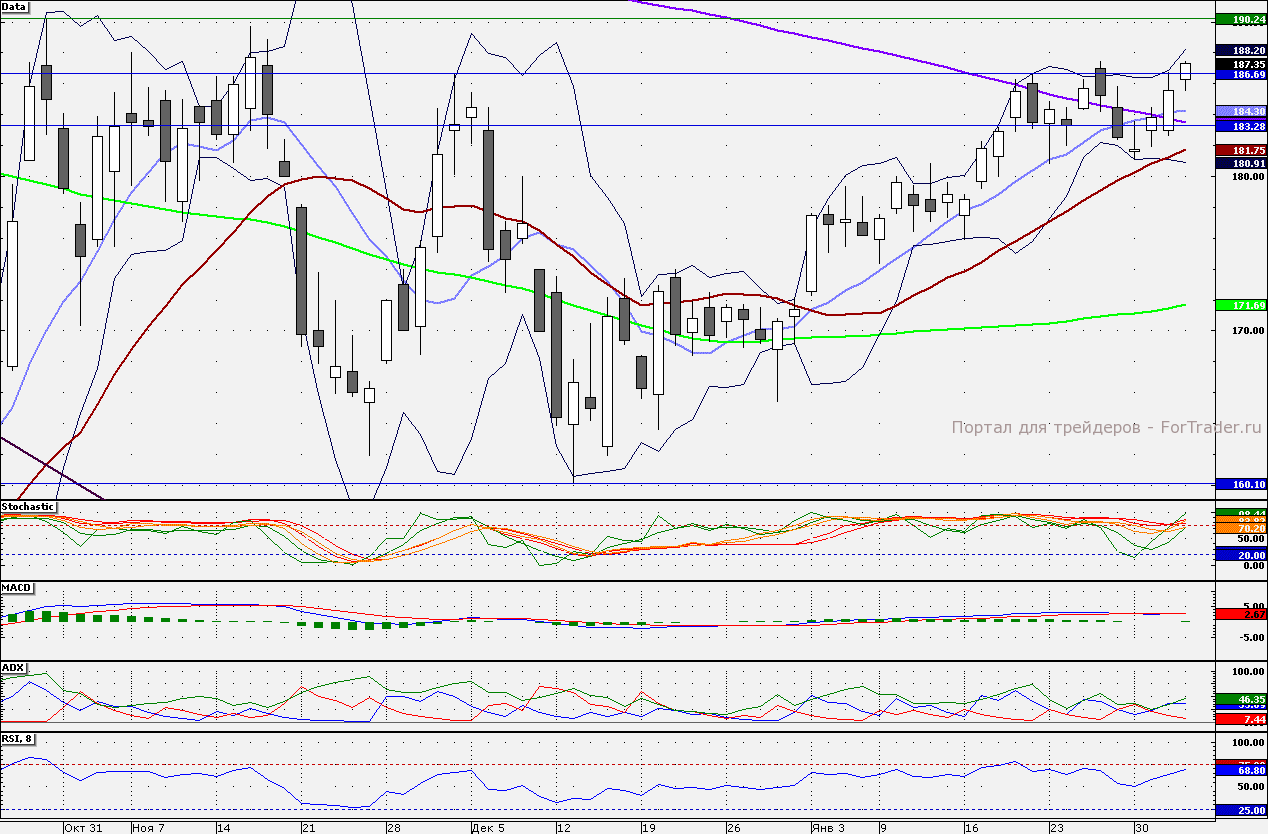Click the last white candlestick on the chart
Image resolution: width=1268 pixels, height=834 pixels.
point(1186,70)
